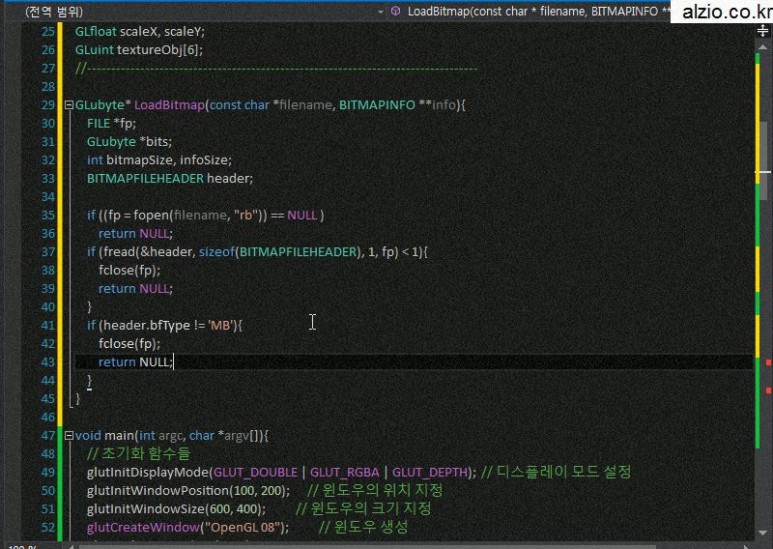Click line number 47 in the margin
Viewport: 773px width, 549px height.
[x=48, y=436]
